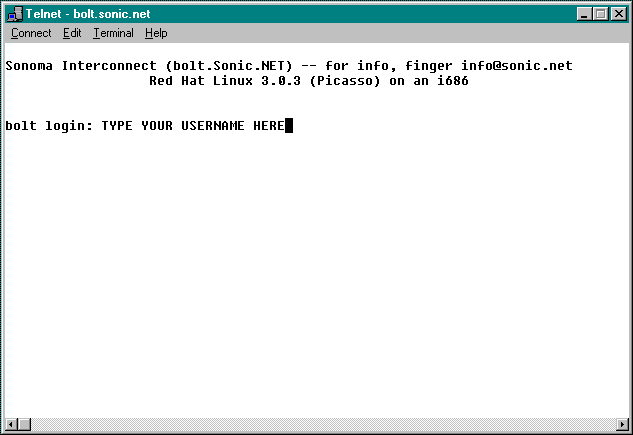Click 'Sonoma Interconnect' banner text
The width and height of the screenshot is (633, 435).
(81, 66)
